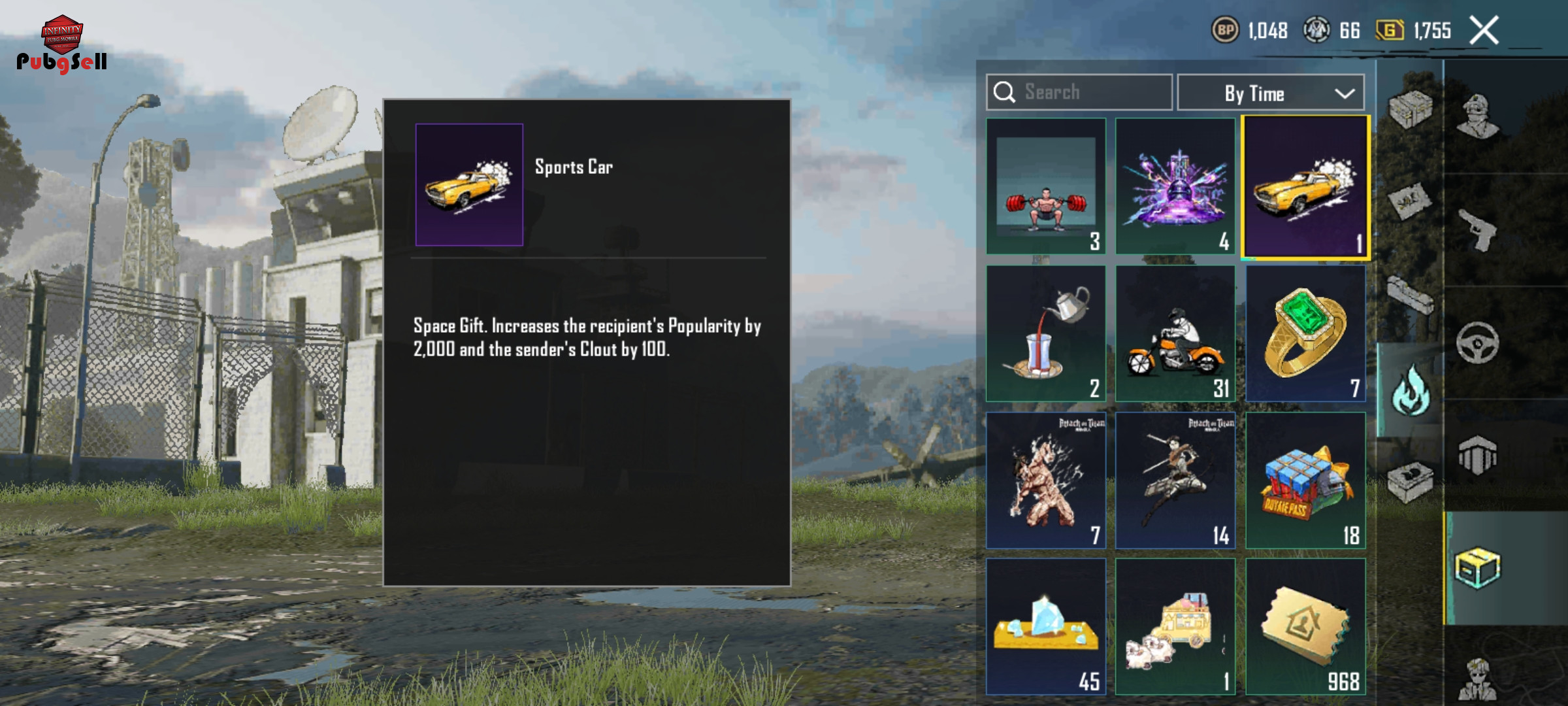1568x706 pixels.
Task: Click the Search input field
Action: [x=1079, y=93]
